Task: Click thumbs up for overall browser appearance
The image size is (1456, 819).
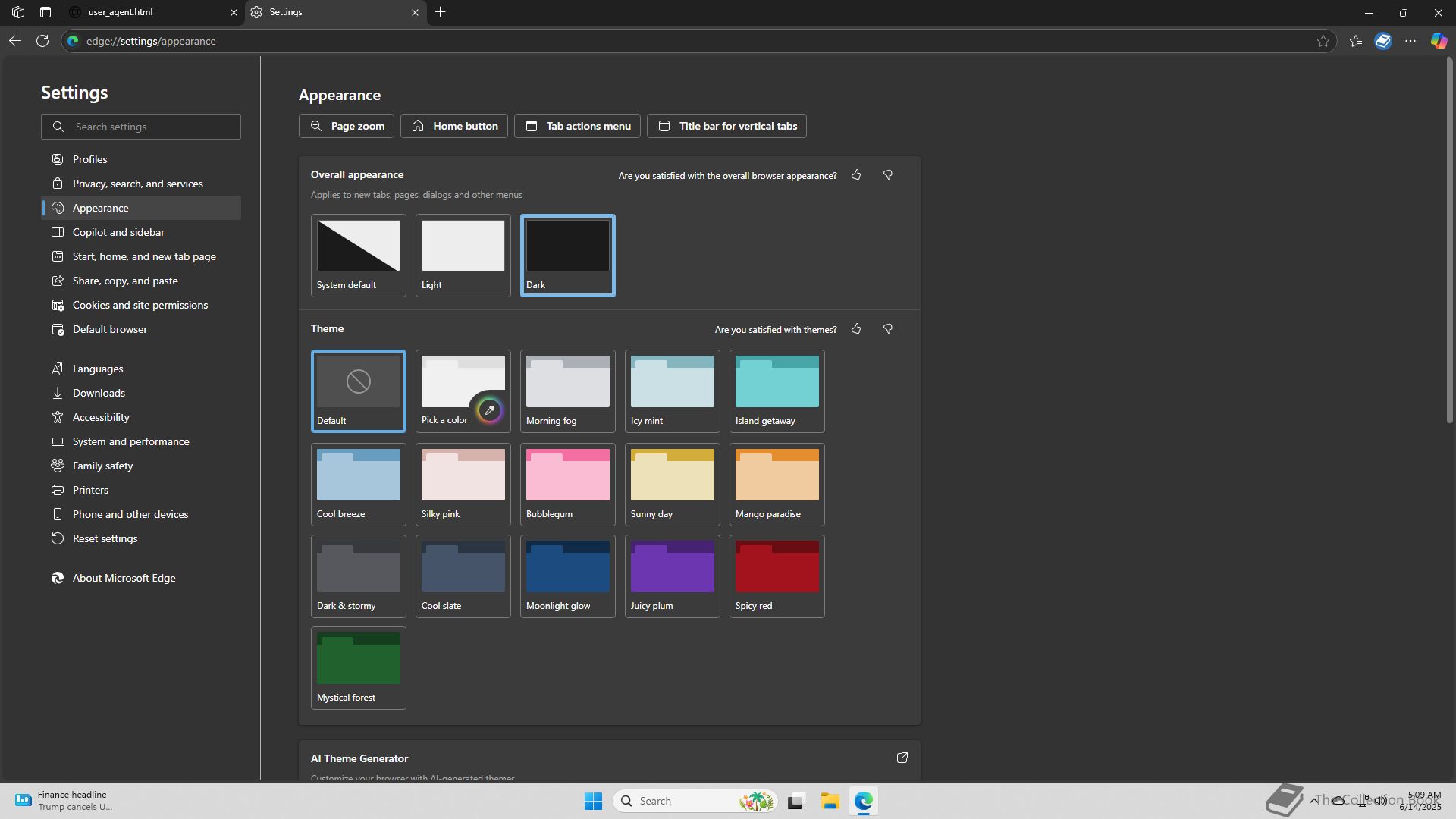Action: pyautogui.click(x=856, y=175)
